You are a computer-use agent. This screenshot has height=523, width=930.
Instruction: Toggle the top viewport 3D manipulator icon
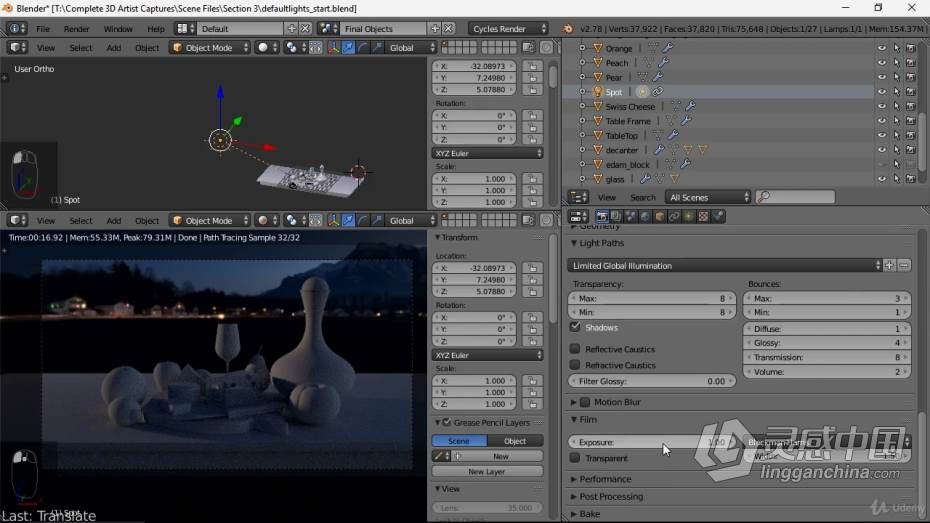pos(333,47)
